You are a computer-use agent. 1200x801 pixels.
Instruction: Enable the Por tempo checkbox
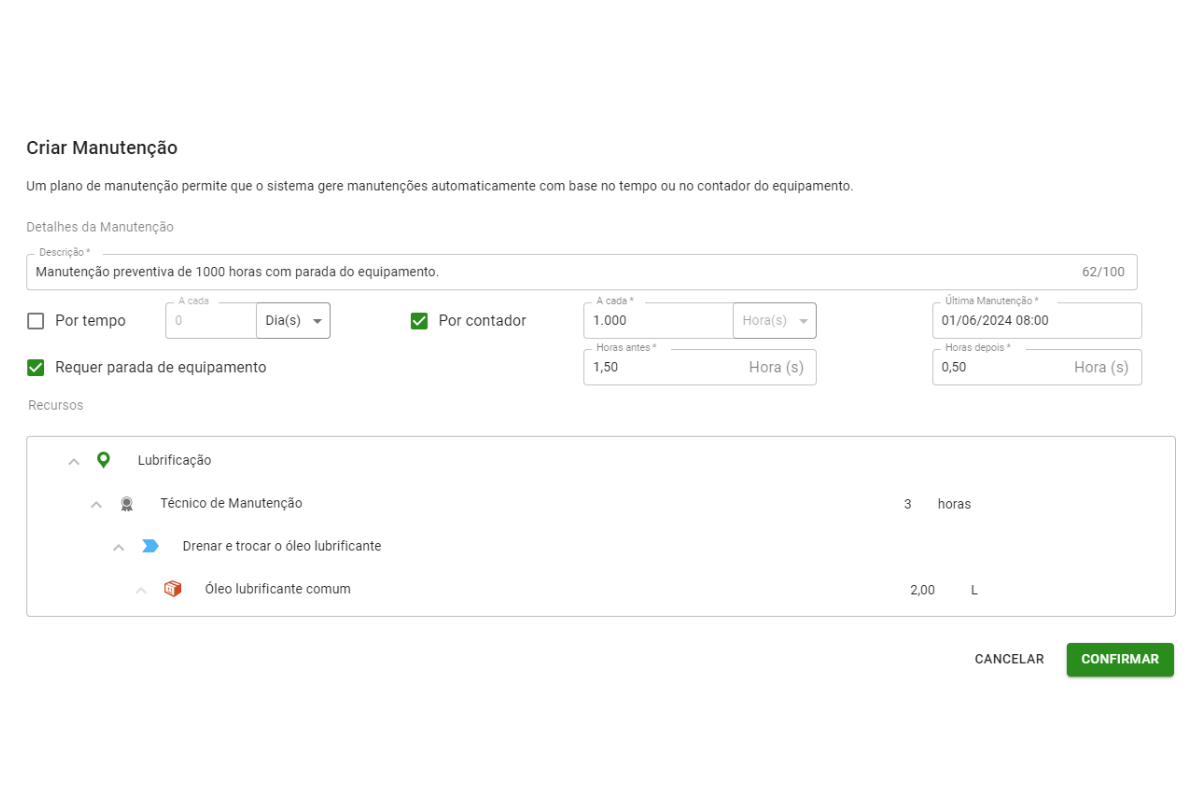pos(36,321)
